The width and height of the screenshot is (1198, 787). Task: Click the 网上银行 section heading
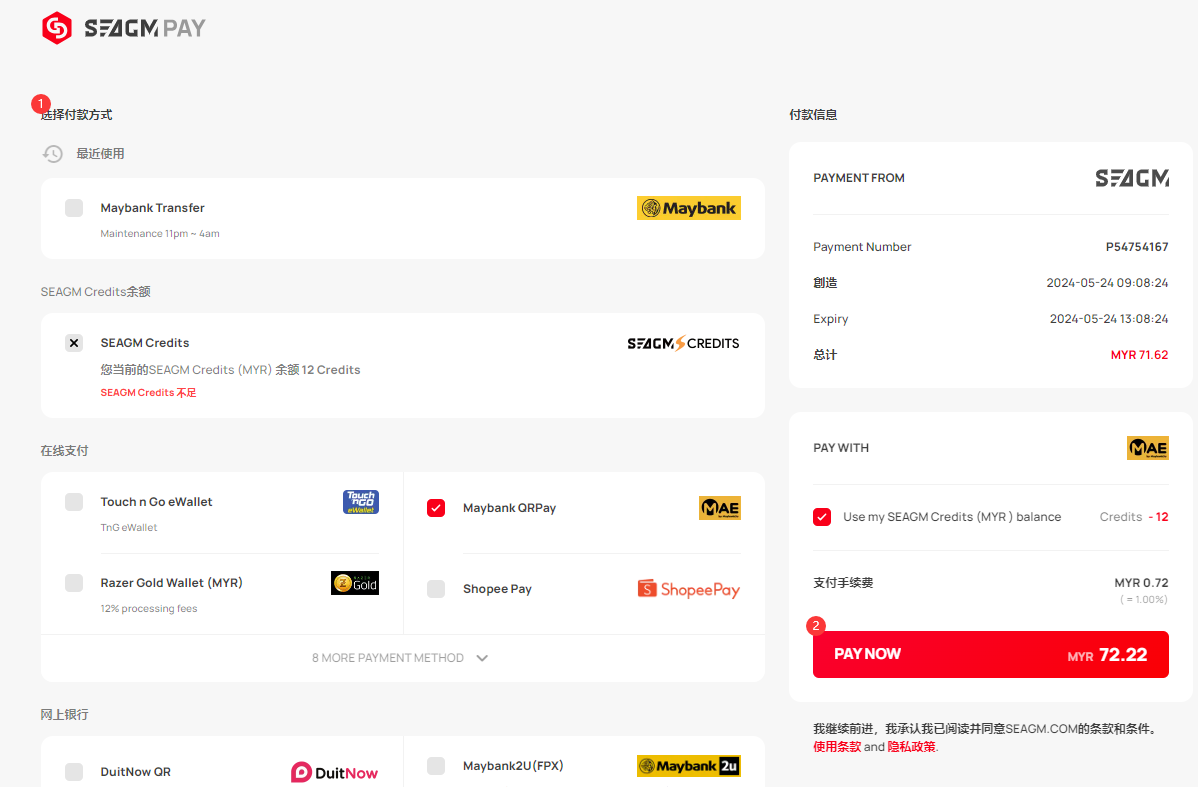click(x=64, y=714)
